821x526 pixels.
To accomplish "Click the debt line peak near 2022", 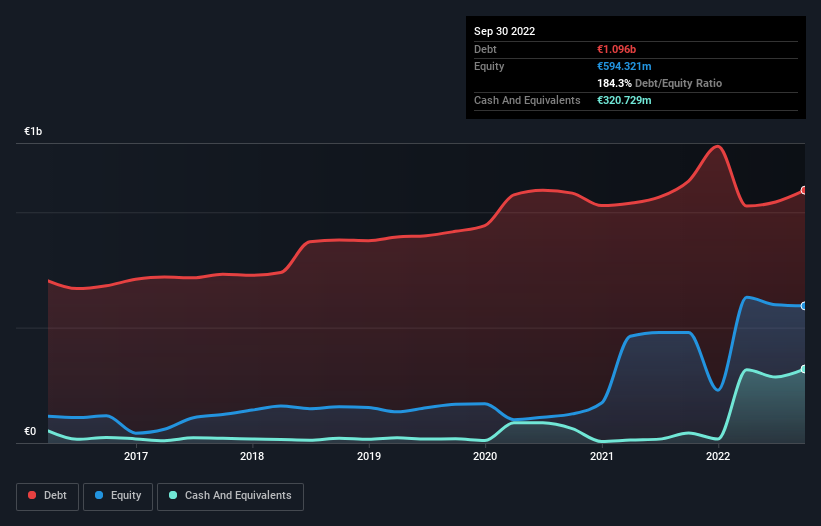I will [x=717, y=147].
